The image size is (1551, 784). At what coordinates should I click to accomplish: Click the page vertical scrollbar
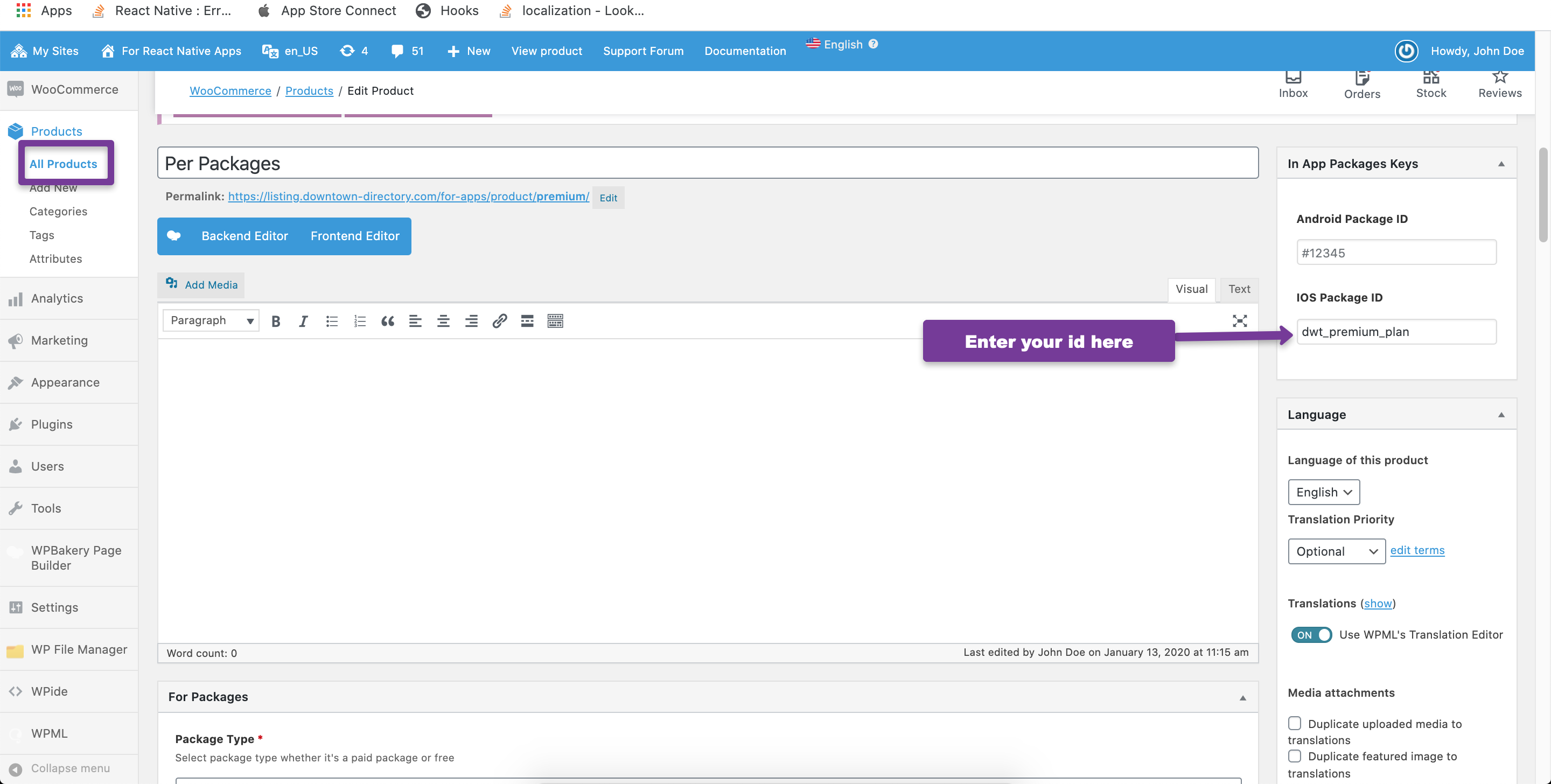1543,195
